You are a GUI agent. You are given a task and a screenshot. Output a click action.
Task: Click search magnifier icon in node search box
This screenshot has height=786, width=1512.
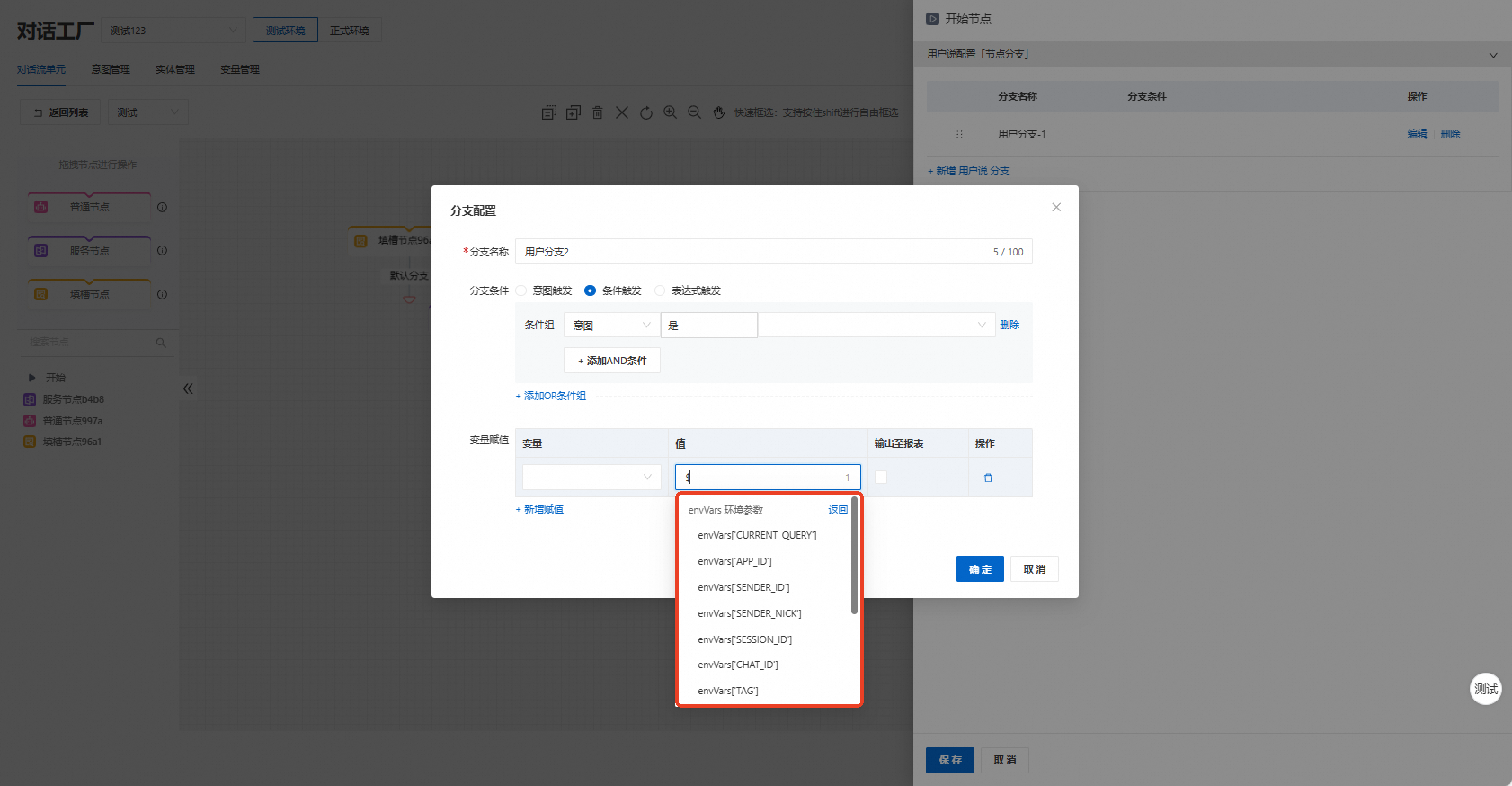[x=161, y=343]
